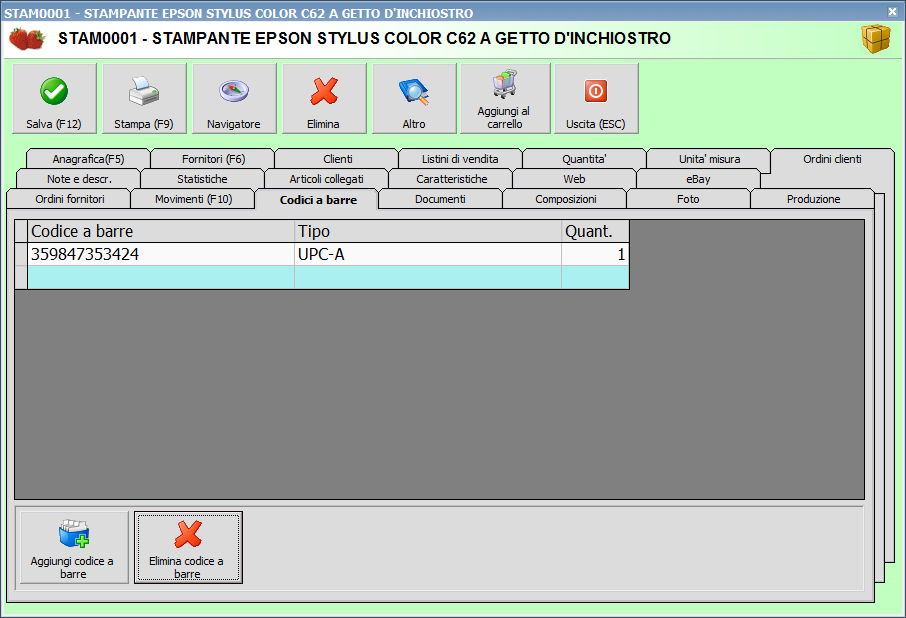Select the Movimenti (F10) tab
The width and height of the screenshot is (906, 618).
tap(194, 199)
